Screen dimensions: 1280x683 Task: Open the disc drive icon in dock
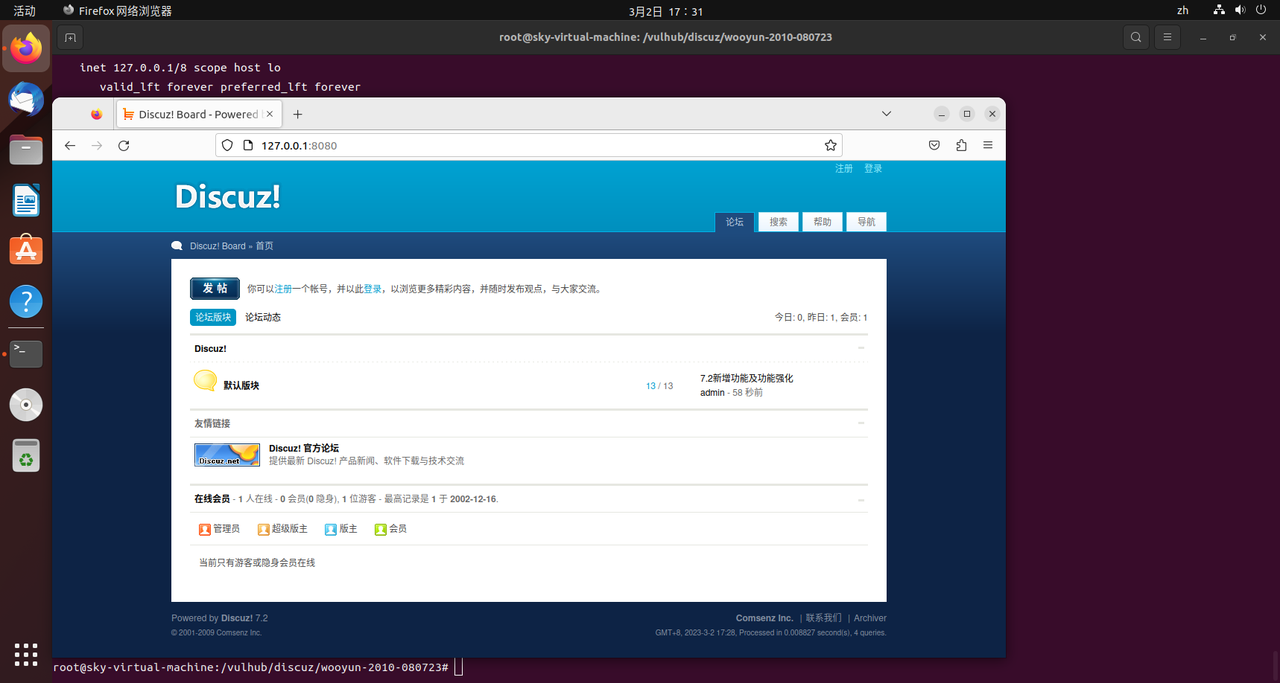[x=26, y=405]
